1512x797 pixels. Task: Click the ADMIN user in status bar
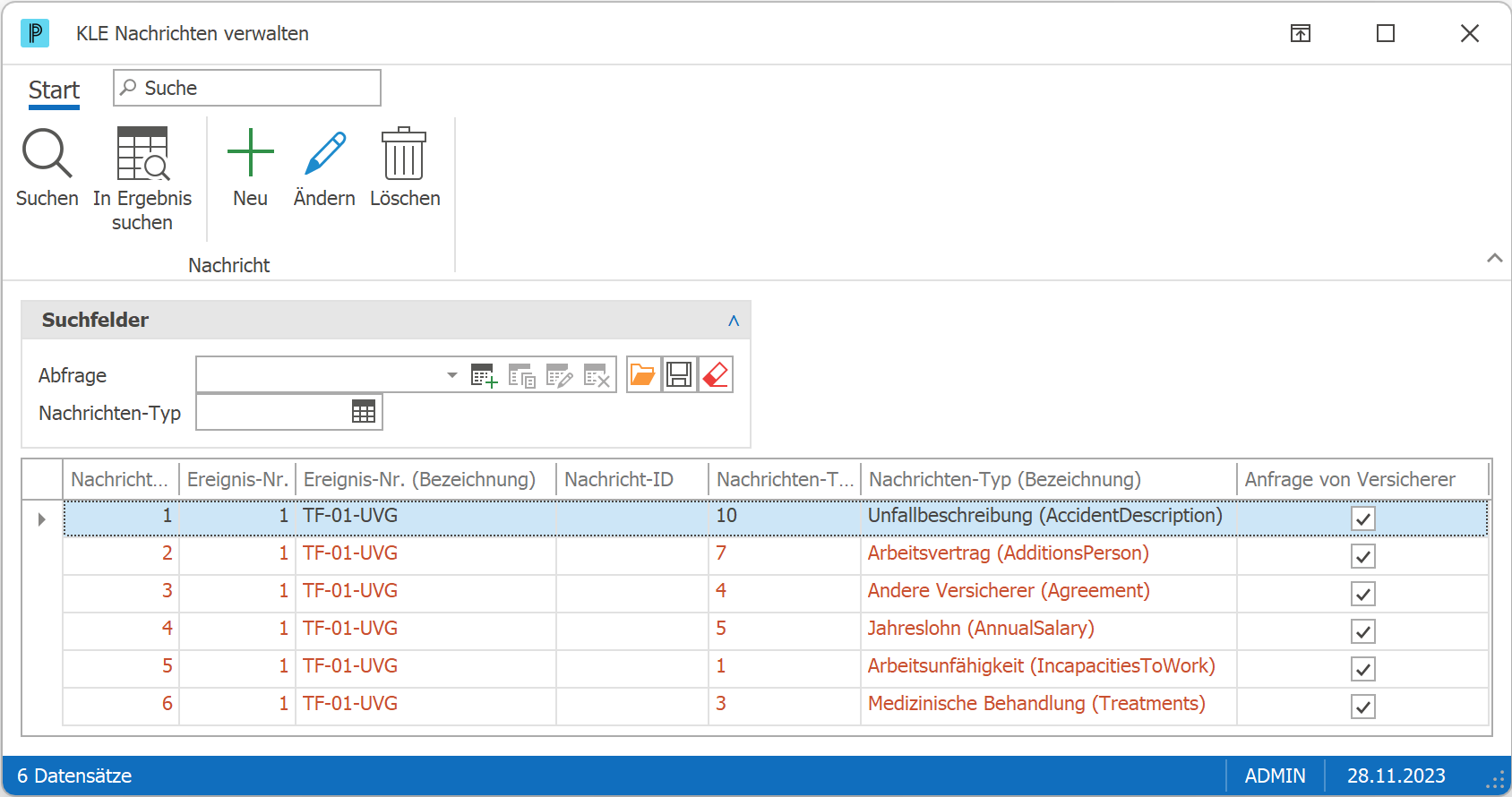(1275, 776)
